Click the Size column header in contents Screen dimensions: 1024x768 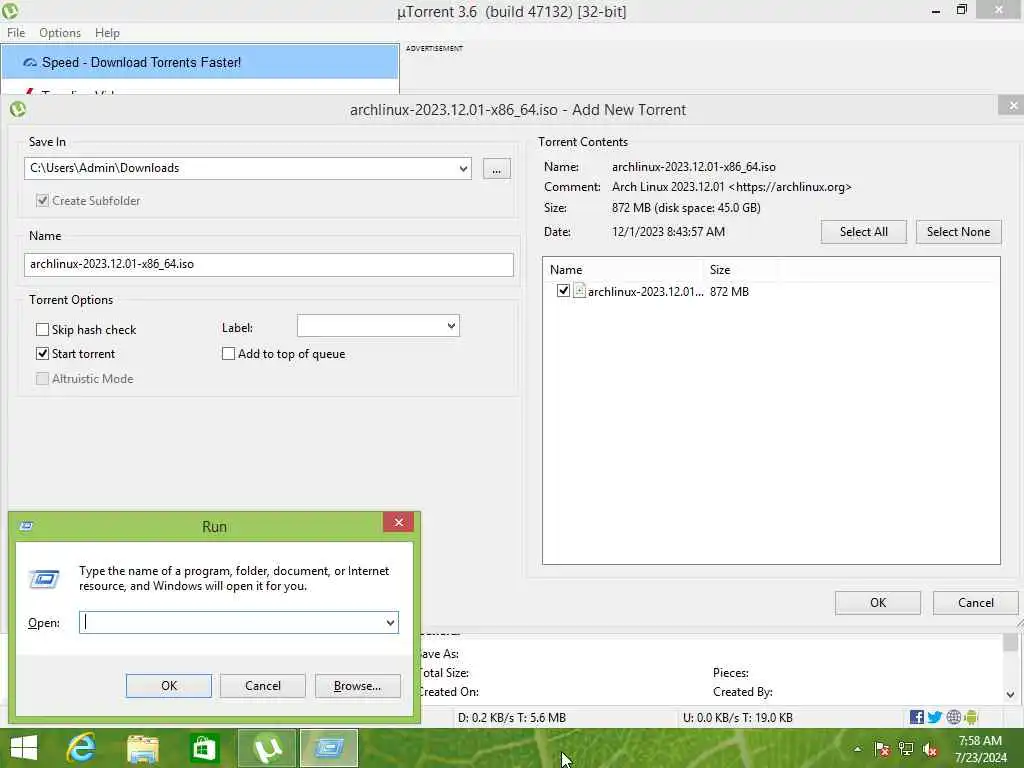tap(740, 270)
